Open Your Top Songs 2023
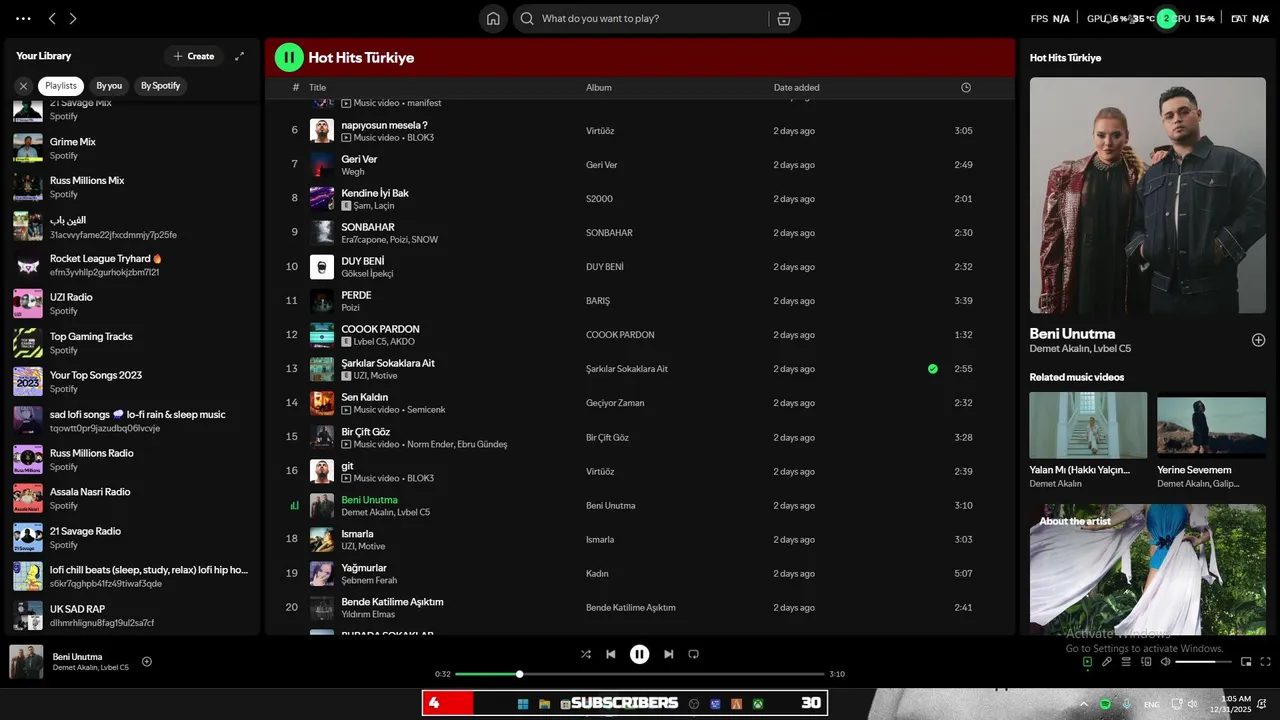The height and width of the screenshot is (720, 1280). [132, 382]
